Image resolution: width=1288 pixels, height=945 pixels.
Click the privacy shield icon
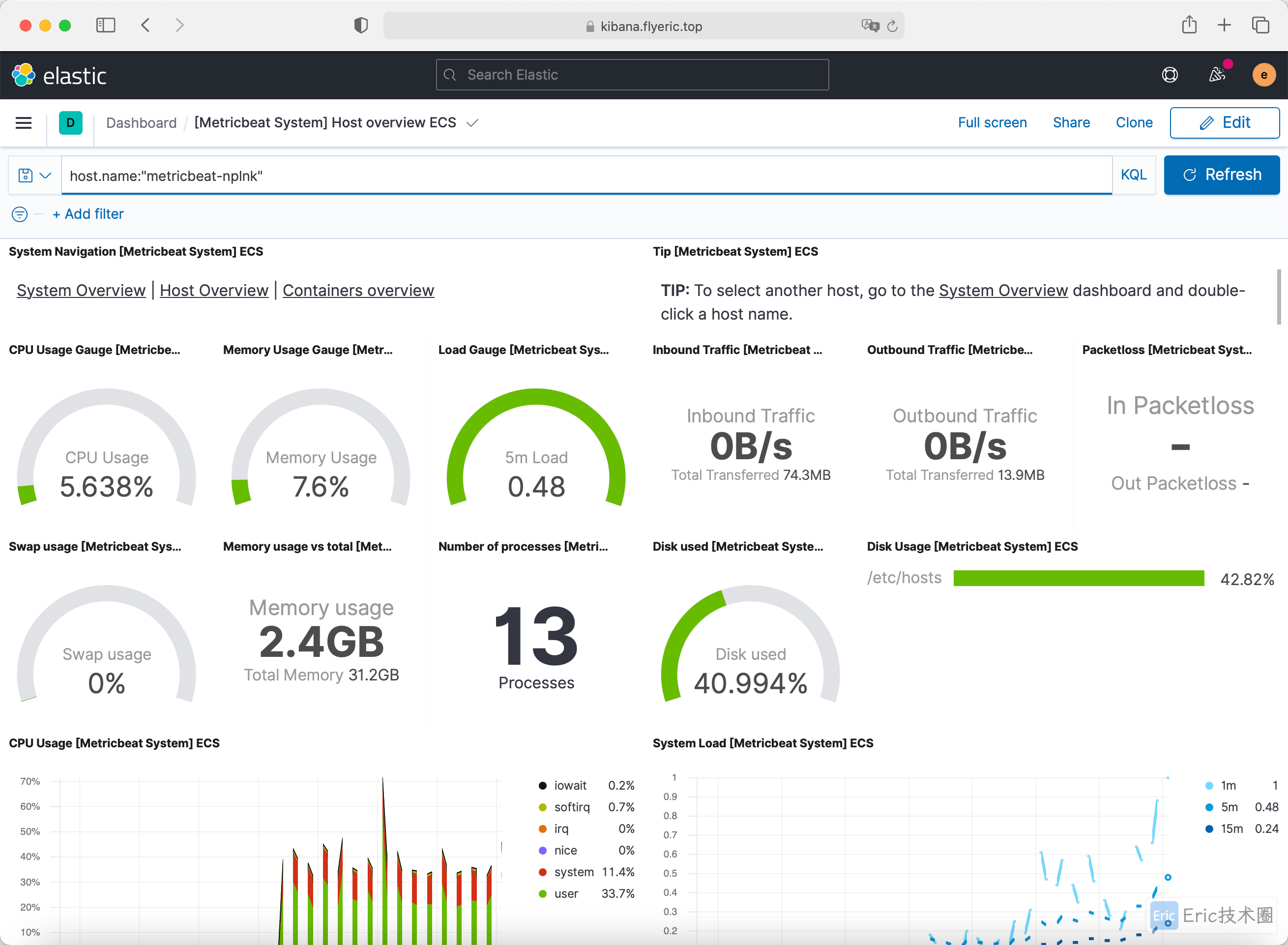click(361, 25)
